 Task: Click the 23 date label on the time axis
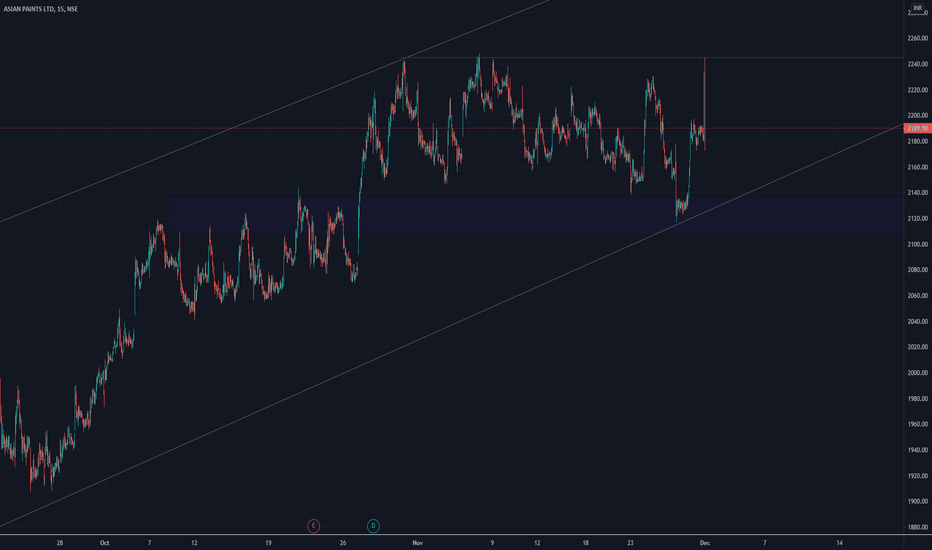pyautogui.click(x=630, y=543)
